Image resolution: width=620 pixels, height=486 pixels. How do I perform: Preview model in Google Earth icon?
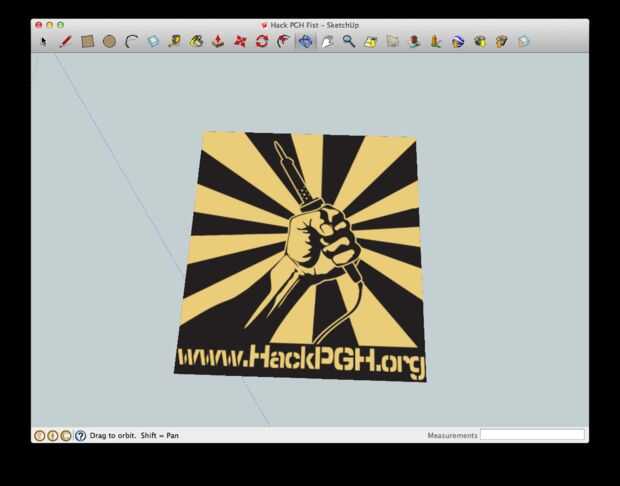click(x=458, y=41)
